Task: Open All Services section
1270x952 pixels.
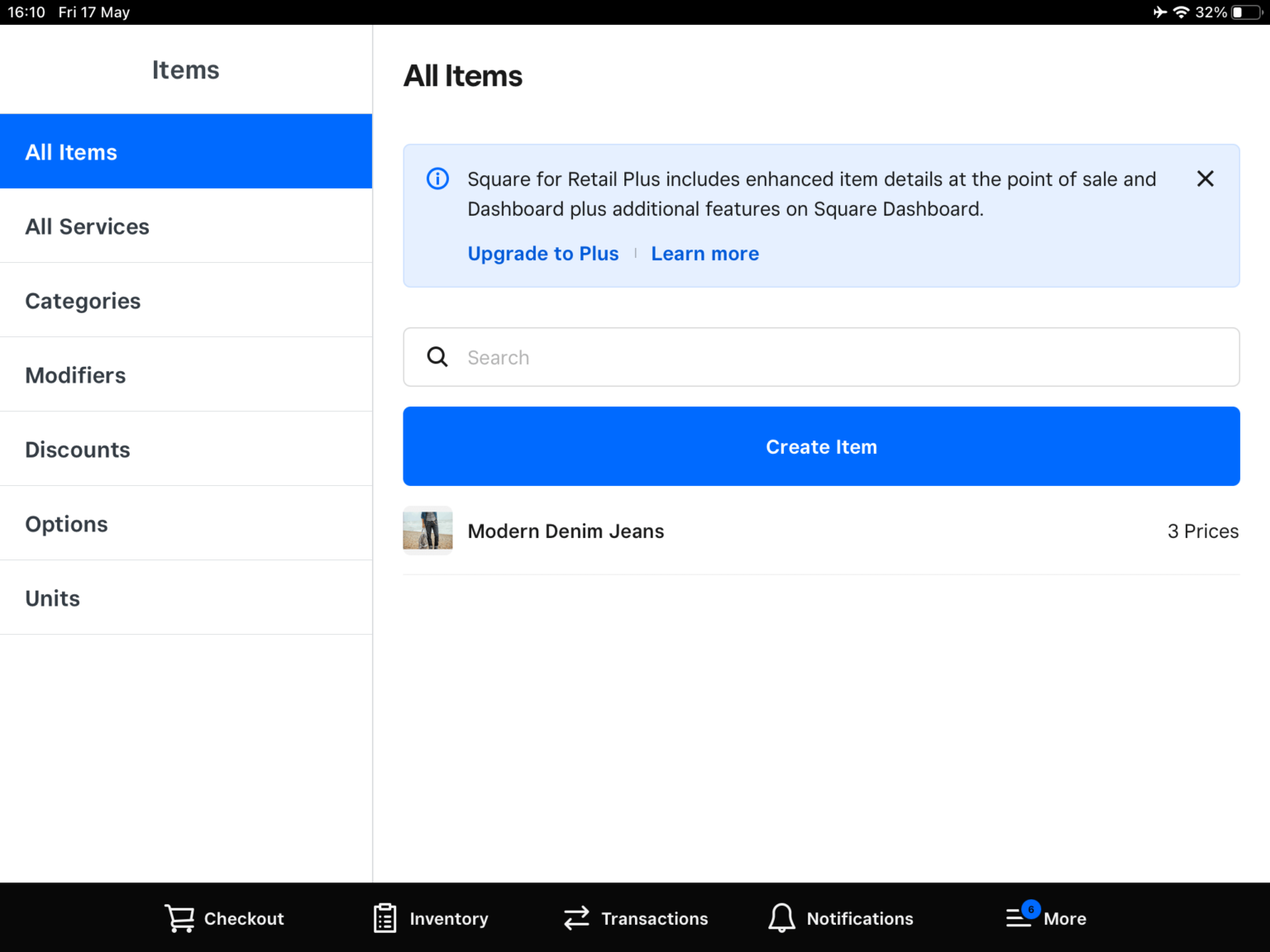Action: pyautogui.click(x=186, y=226)
